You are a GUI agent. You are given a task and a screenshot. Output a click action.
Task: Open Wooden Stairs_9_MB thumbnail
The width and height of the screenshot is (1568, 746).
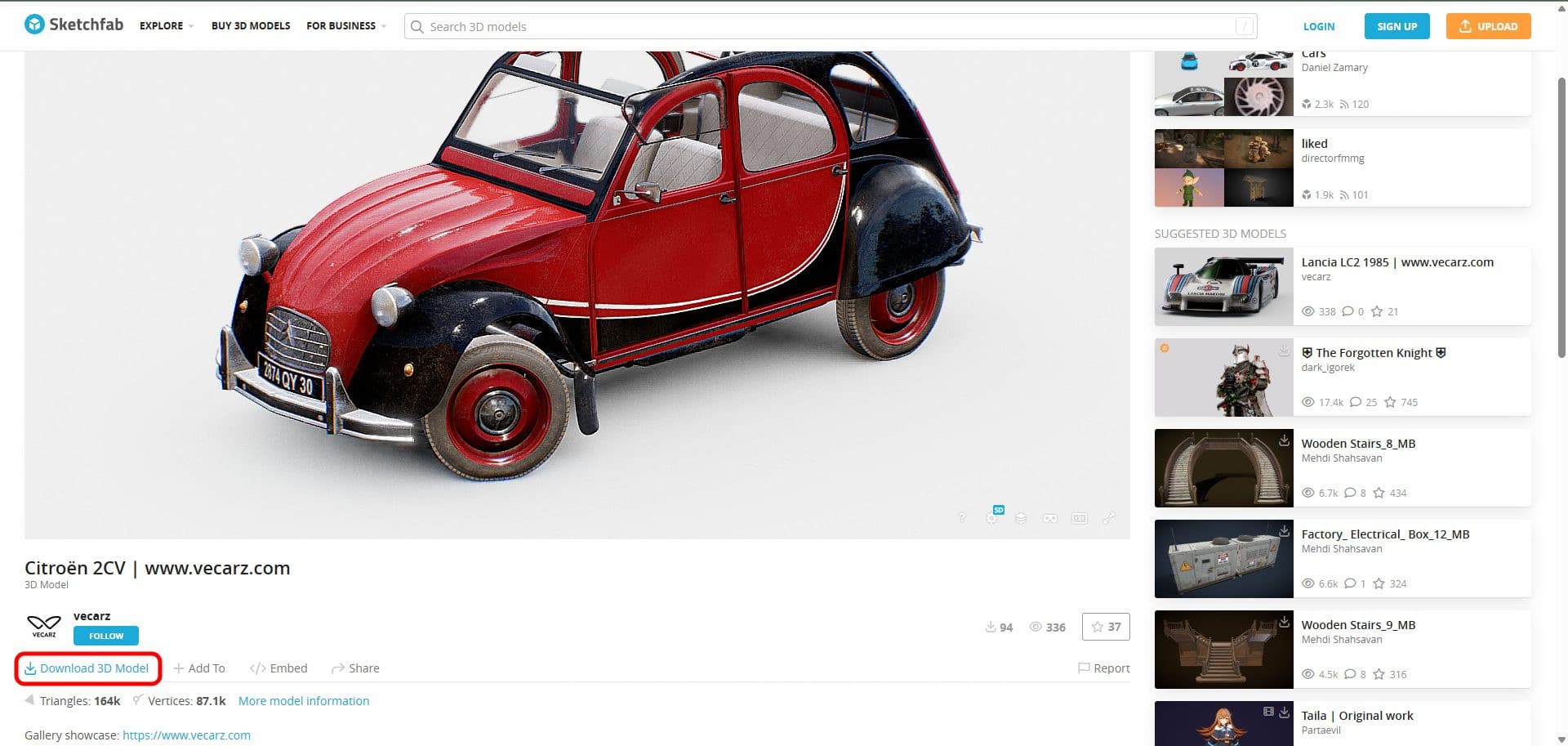pyautogui.click(x=1224, y=650)
